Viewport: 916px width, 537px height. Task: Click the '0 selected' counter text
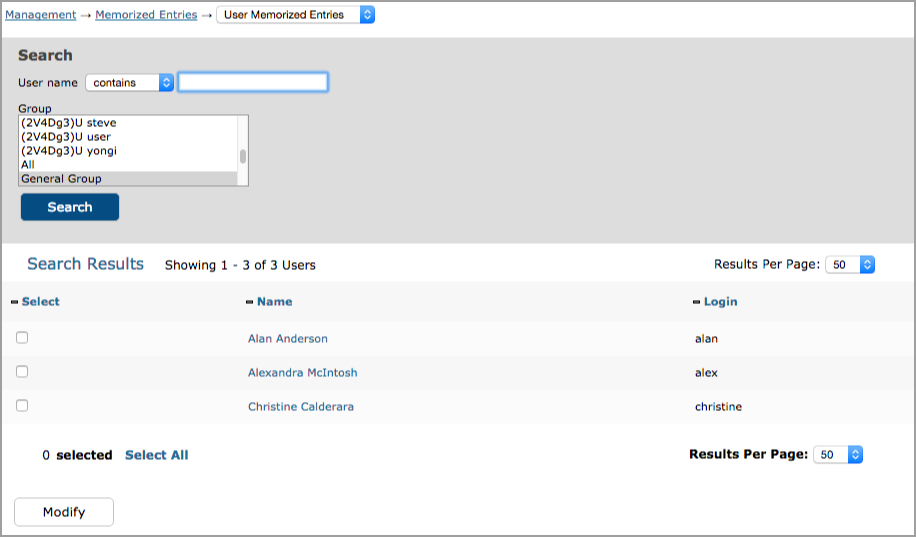tap(77, 455)
